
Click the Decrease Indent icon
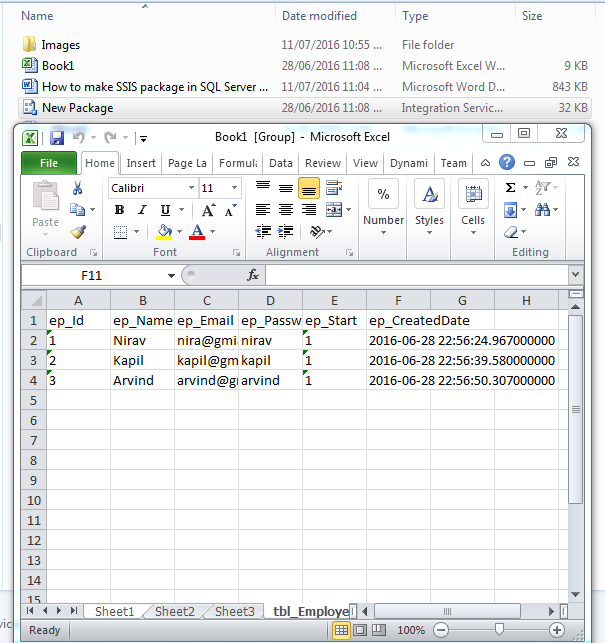click(263, 232)
